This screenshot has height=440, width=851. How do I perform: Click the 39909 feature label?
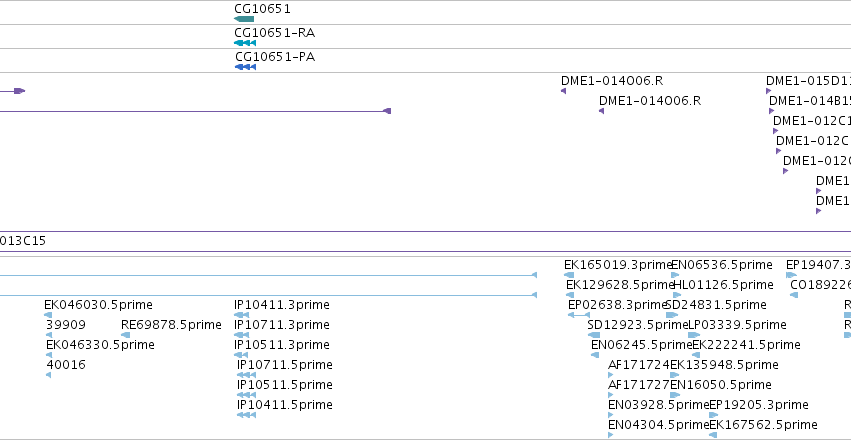click(x=66, y=325)
